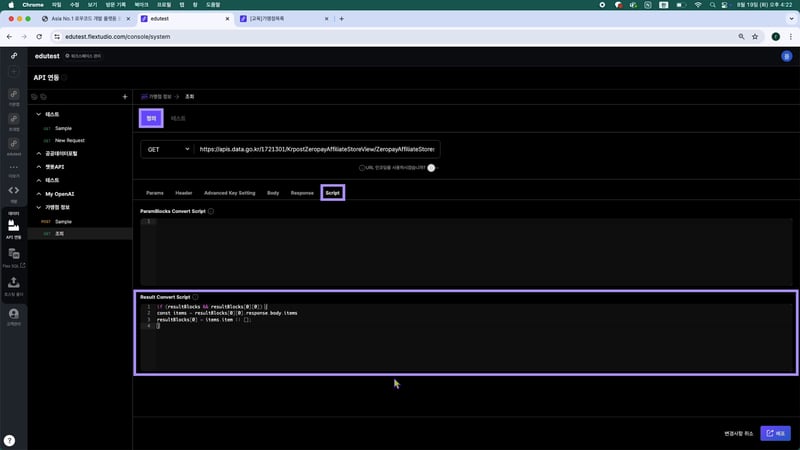Switch to the Advanced Key Setting tab
The height and width of the screenshot is (450, 800).
[x=229, y=192]
